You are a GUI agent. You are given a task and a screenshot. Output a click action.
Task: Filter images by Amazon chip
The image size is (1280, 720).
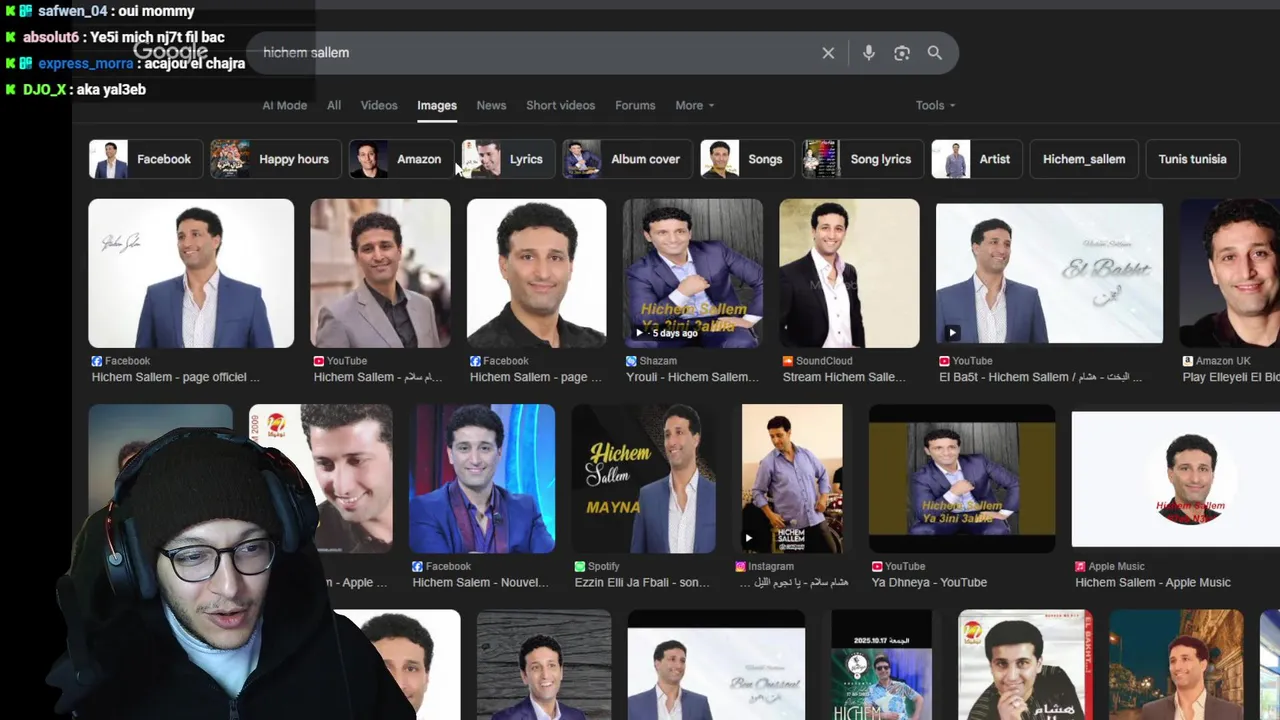[401, 159]
